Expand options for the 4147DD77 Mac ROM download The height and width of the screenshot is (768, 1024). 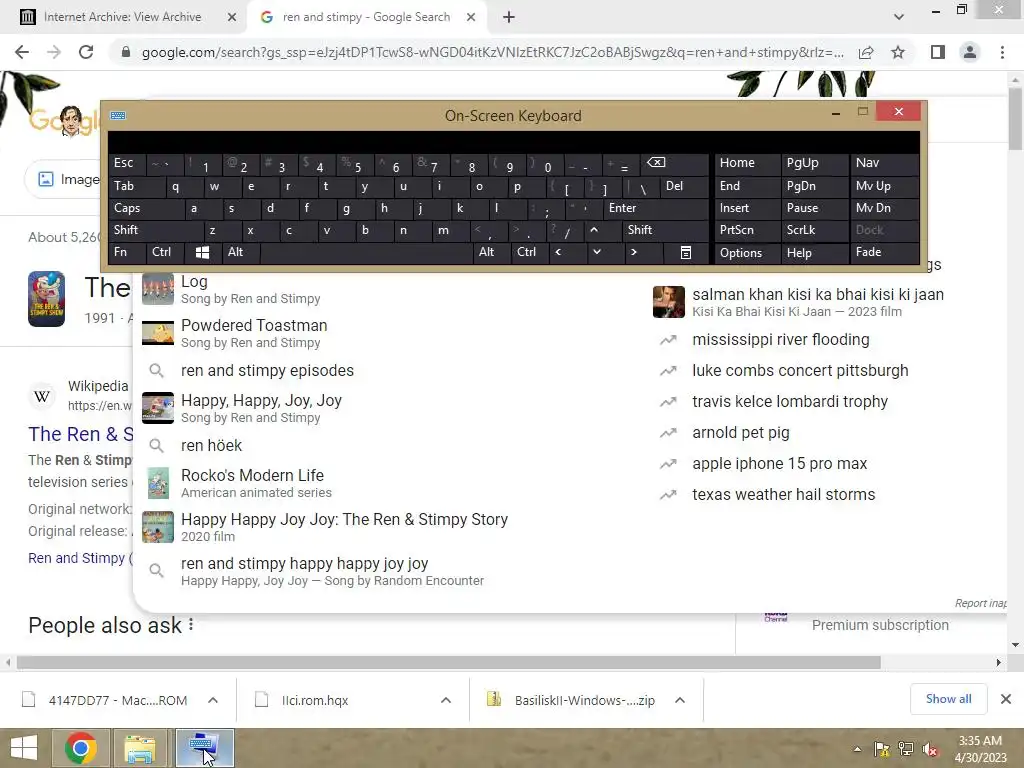213,700
